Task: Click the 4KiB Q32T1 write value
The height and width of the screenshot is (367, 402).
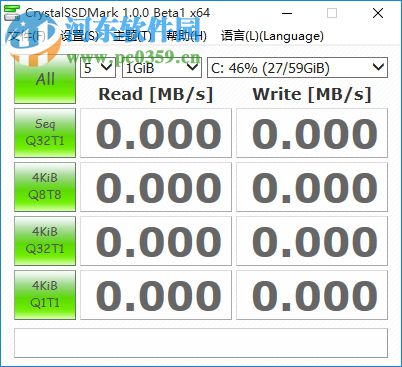Action: coord(312,241)
